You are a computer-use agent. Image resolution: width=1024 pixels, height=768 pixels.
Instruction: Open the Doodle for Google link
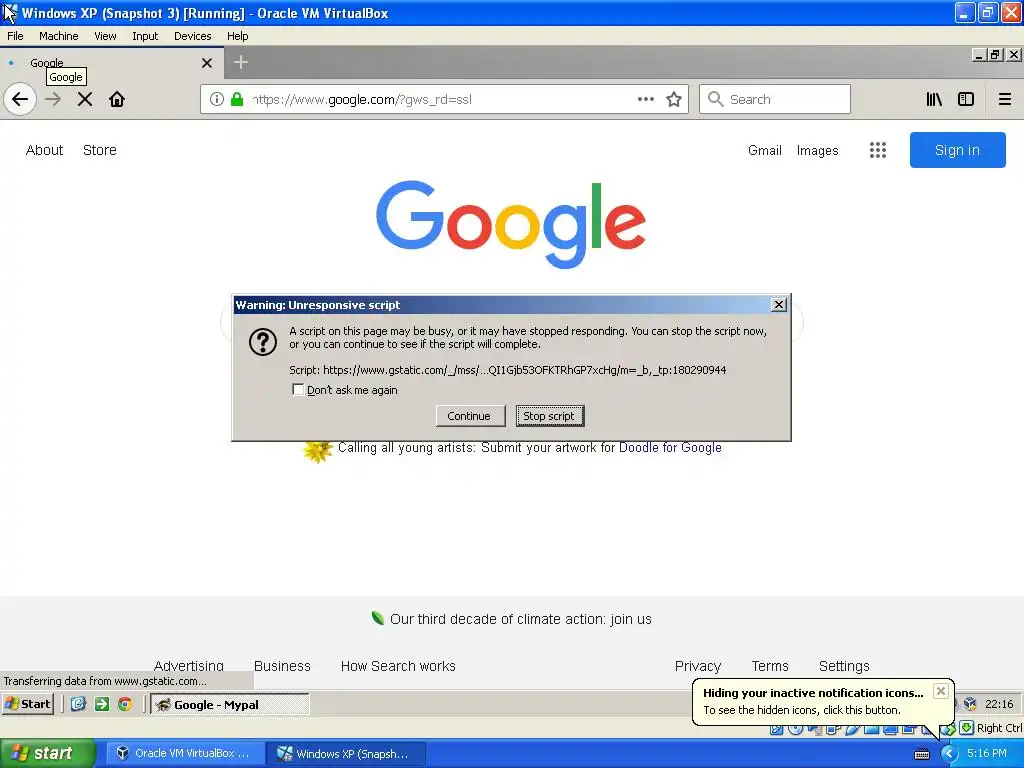tap(670, 447)
